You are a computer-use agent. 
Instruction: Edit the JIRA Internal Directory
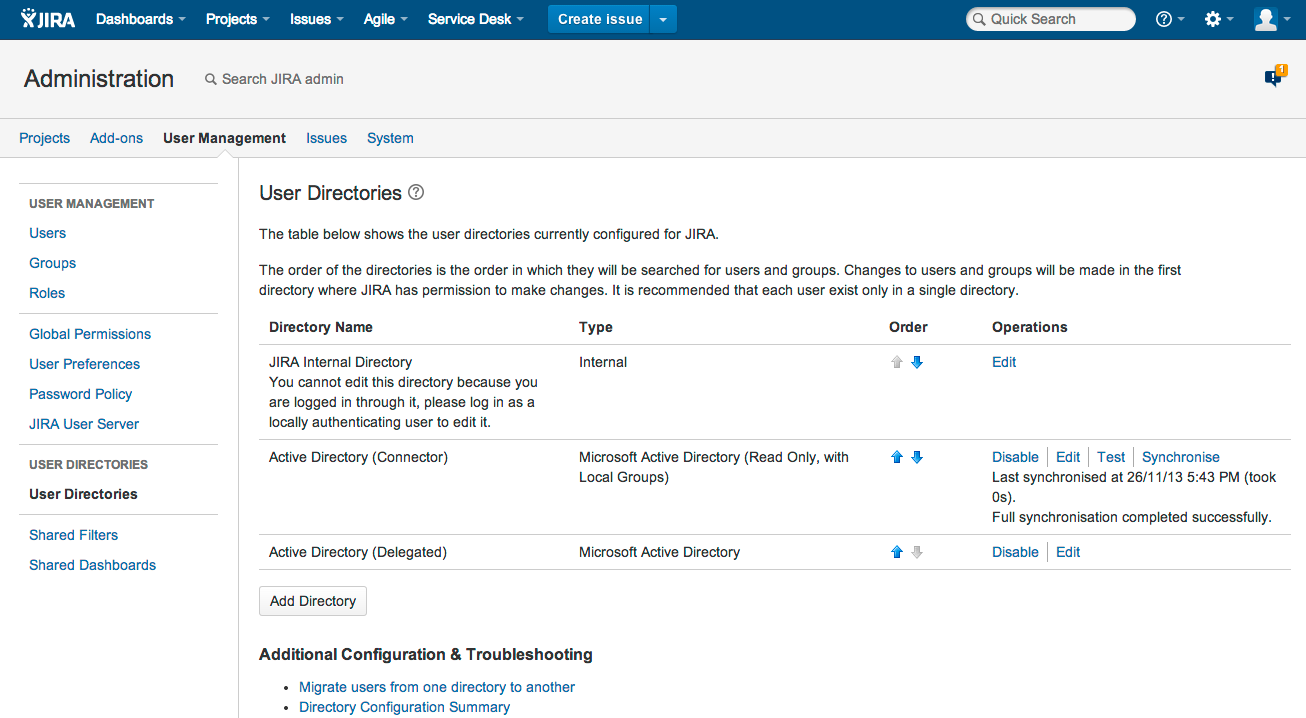tap(1004, 362)
